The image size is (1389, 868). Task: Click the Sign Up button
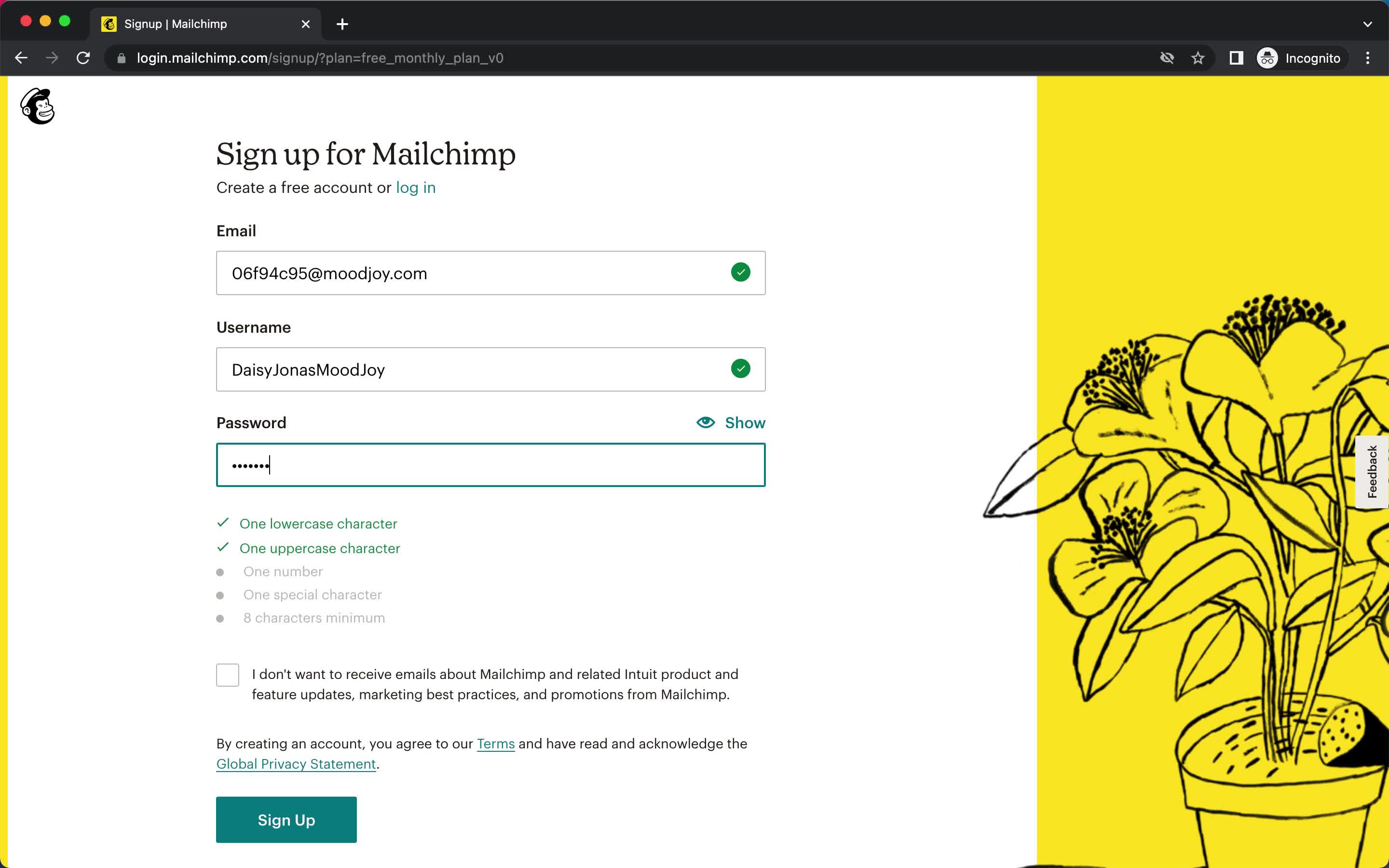click(286, 820)
